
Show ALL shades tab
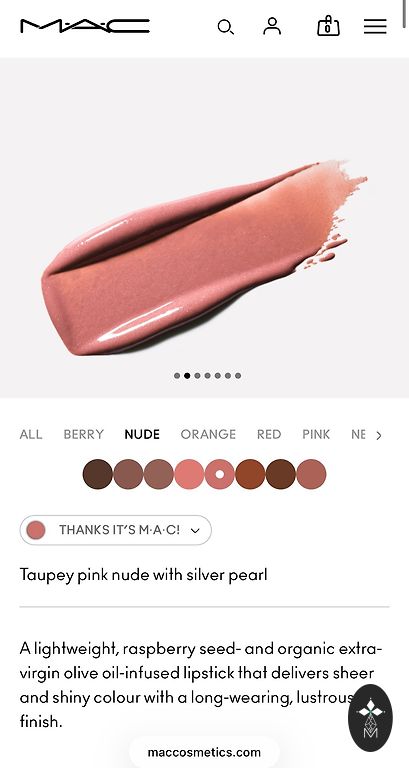[x=31, y=434]
